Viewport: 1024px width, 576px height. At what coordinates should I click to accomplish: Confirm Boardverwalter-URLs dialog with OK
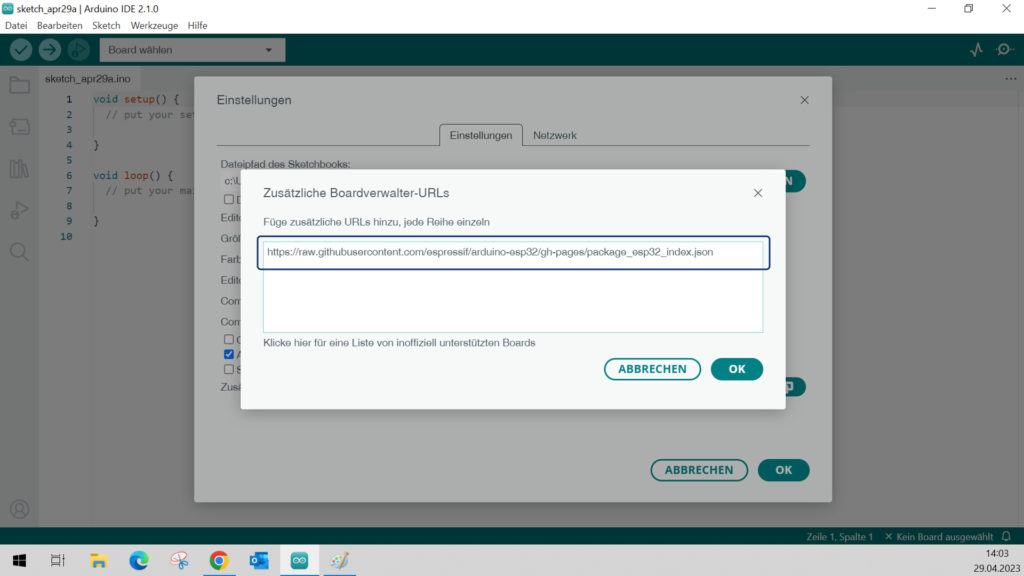pos(736,369)
